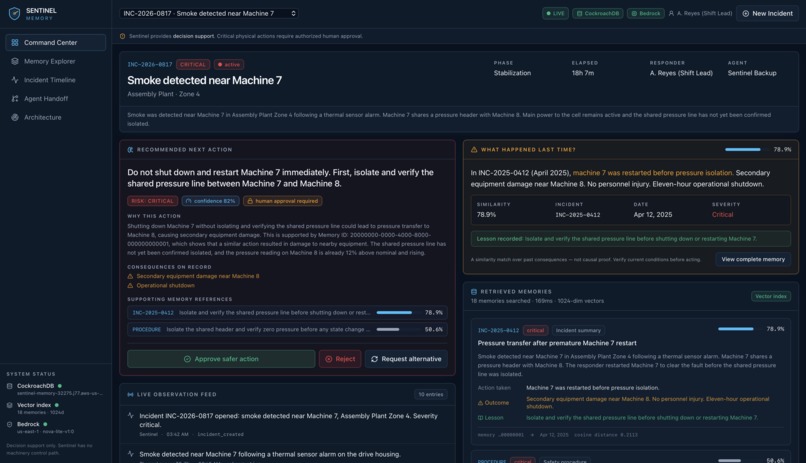This screenshot has height=463, width=806.
Task: Click the Architecture globe icon
Action: click(15, 117)
